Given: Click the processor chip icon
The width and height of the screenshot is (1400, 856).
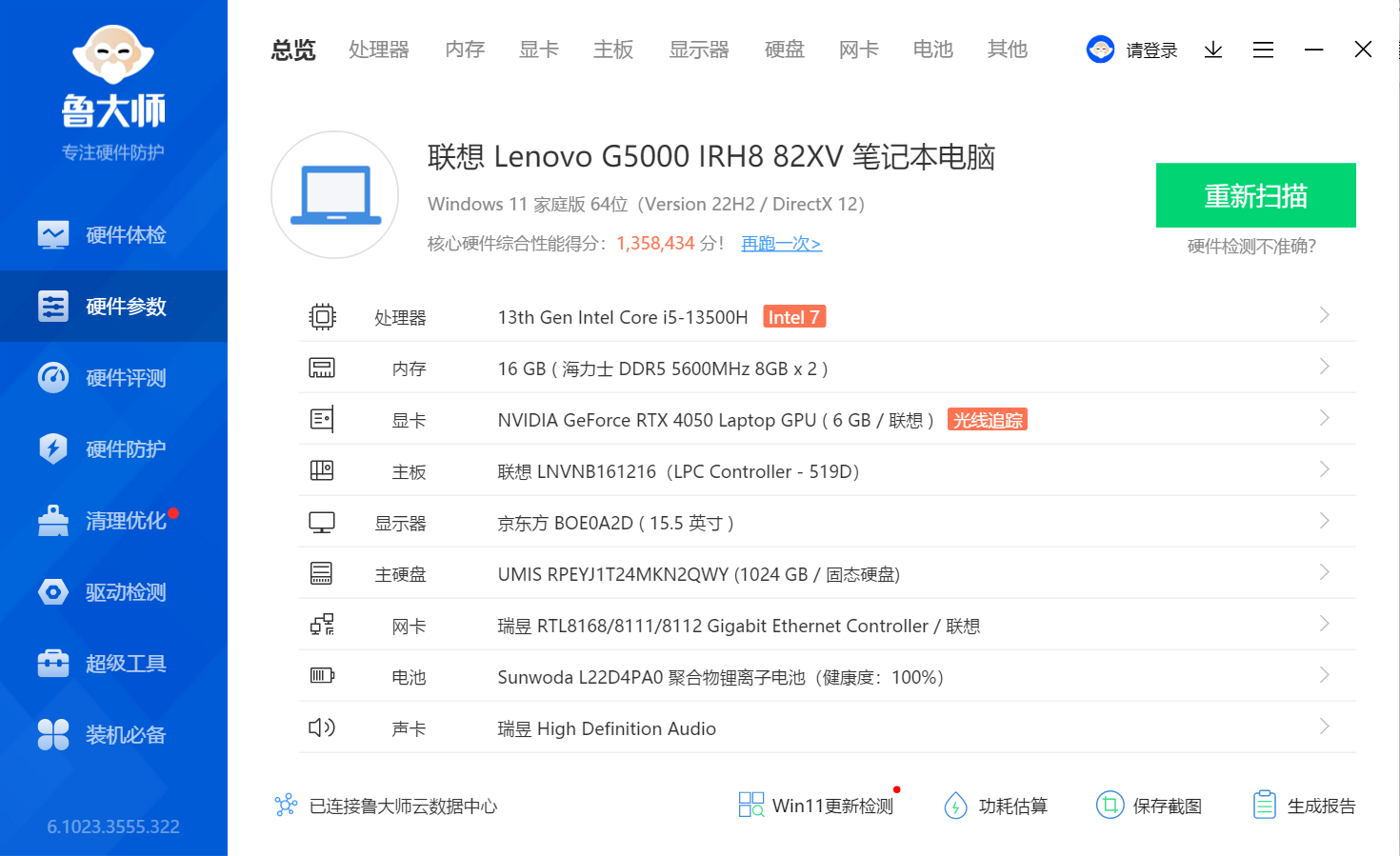Looking at the screenshot, I should click(x=322, y=316).
